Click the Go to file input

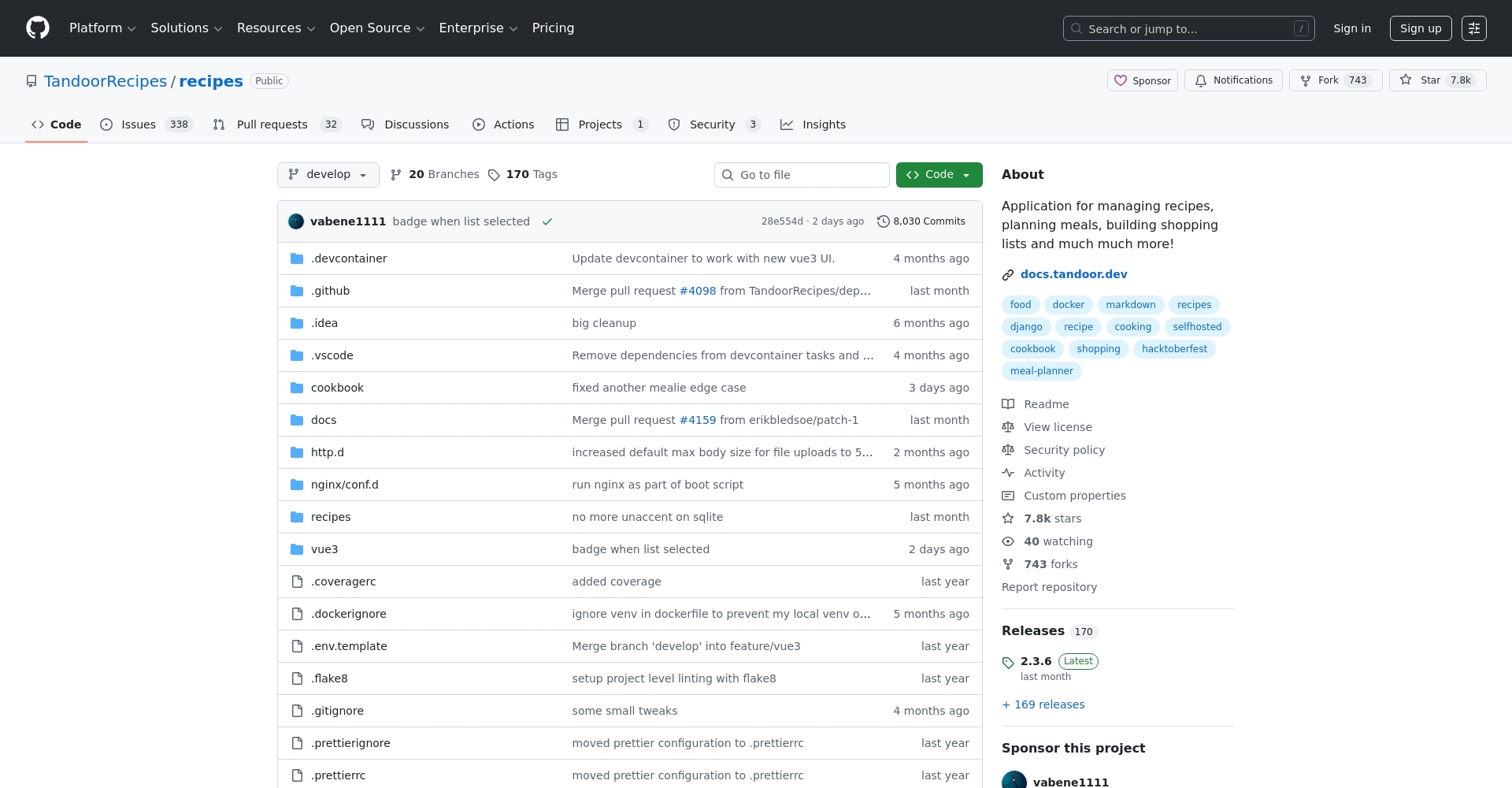click(802, 175)
